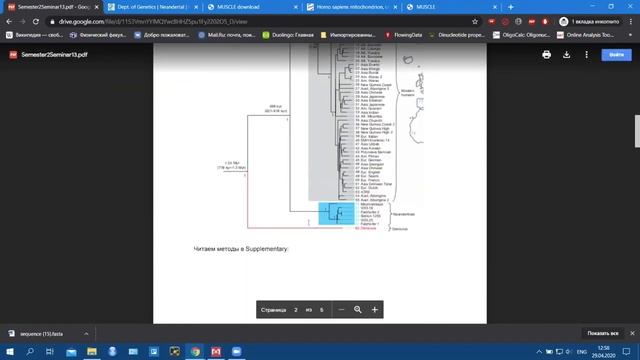Open Windows taskbar search
The height and width of the screenshot is (360, 640).
(30, 351)
